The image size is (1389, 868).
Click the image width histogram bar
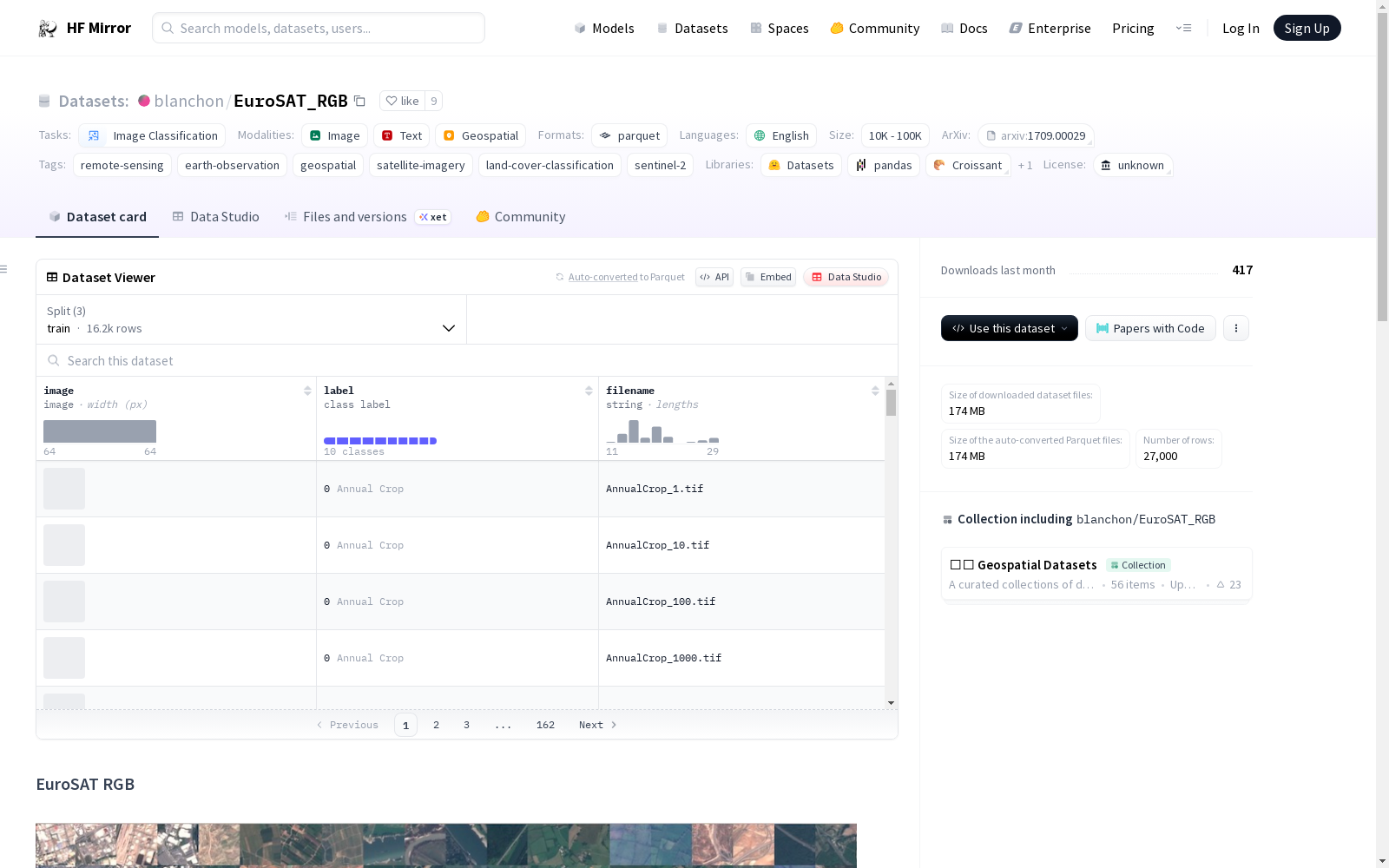tap(100, 431)
